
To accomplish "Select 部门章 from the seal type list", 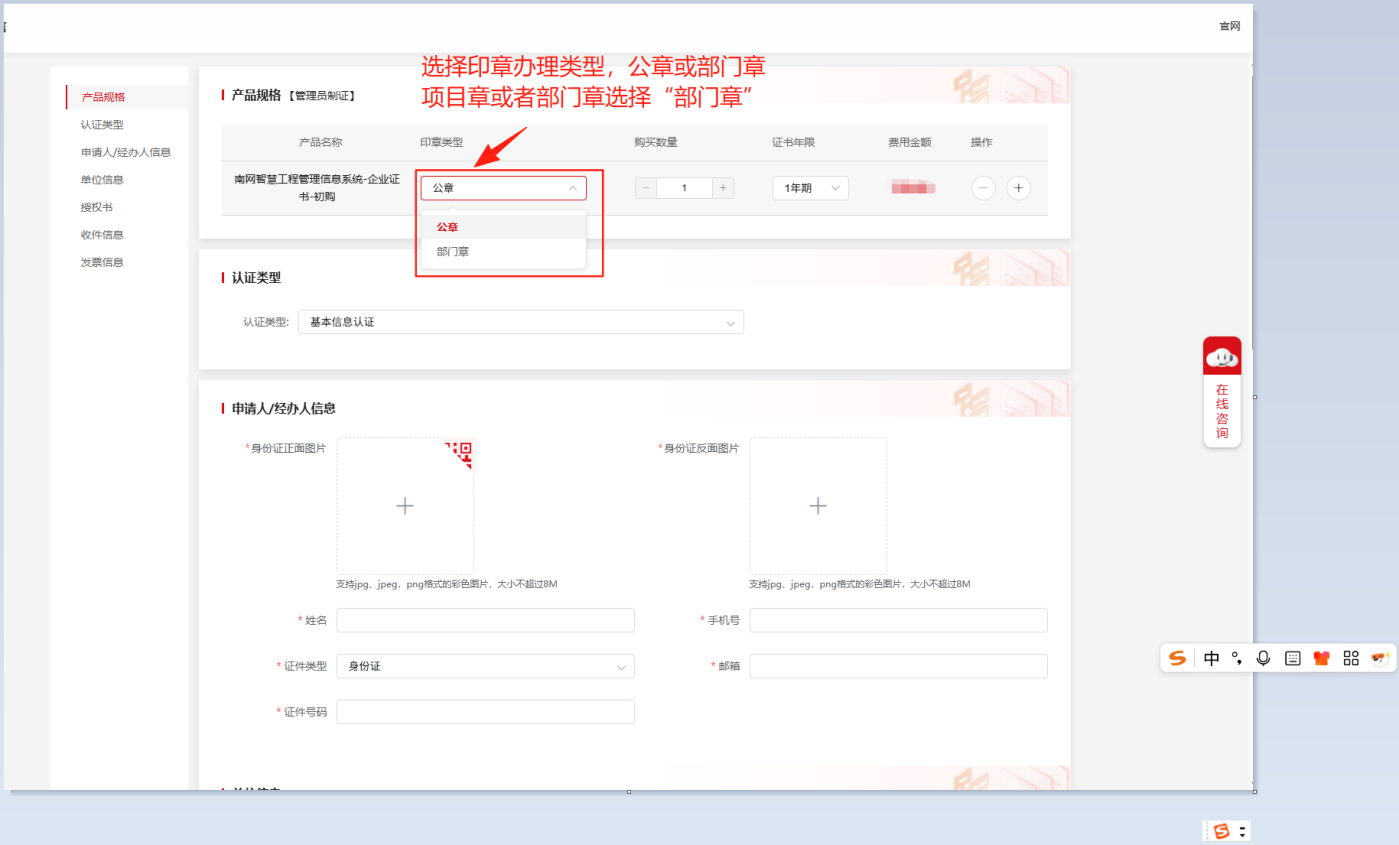I will [453, 252].
